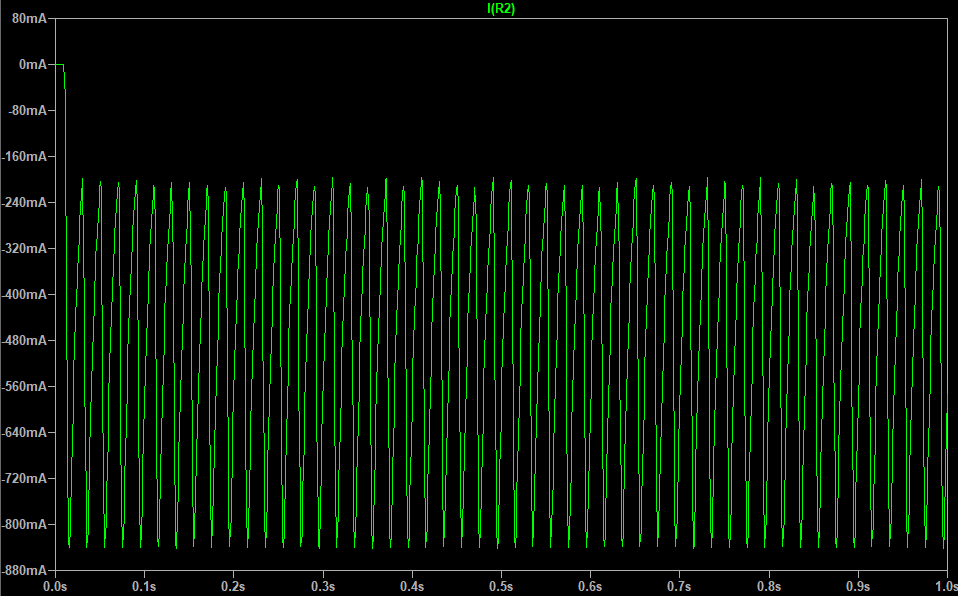Click the -720mA axis label
The height and width of the screenshot is (596, 958).
tap(24, 479)
